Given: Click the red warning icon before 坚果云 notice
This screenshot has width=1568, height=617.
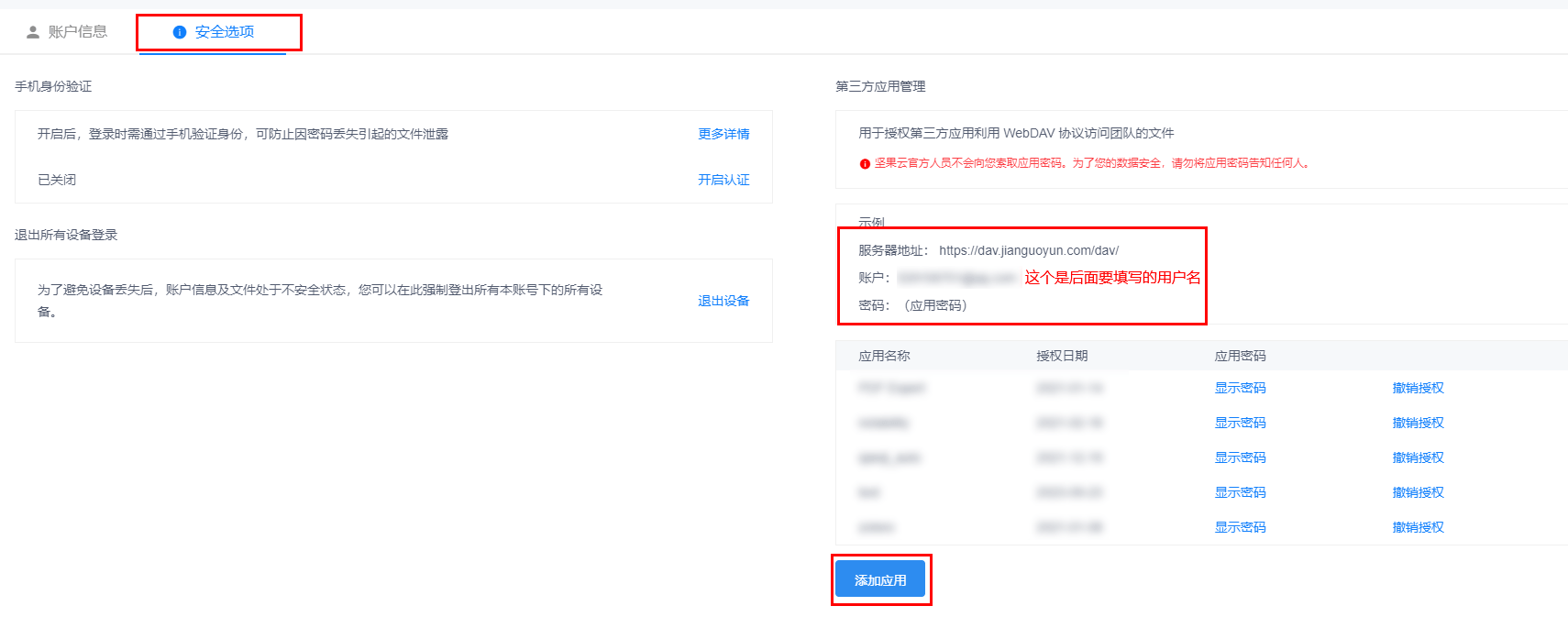Looking at the screenshot, I should tap(865, 164).
